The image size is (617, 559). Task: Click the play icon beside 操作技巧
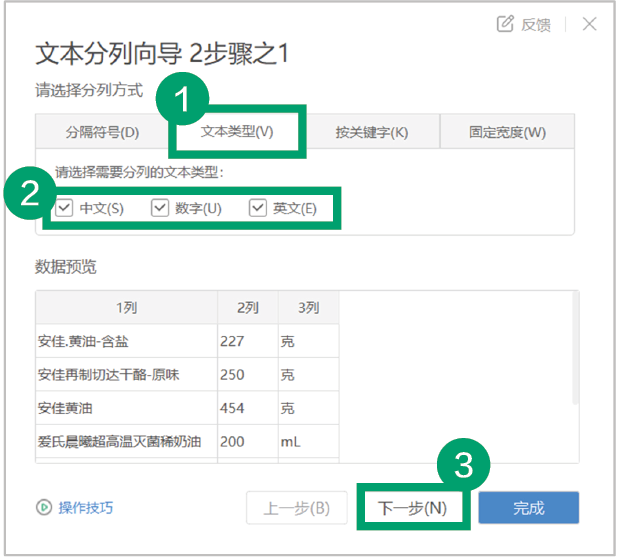coord(44,507)
